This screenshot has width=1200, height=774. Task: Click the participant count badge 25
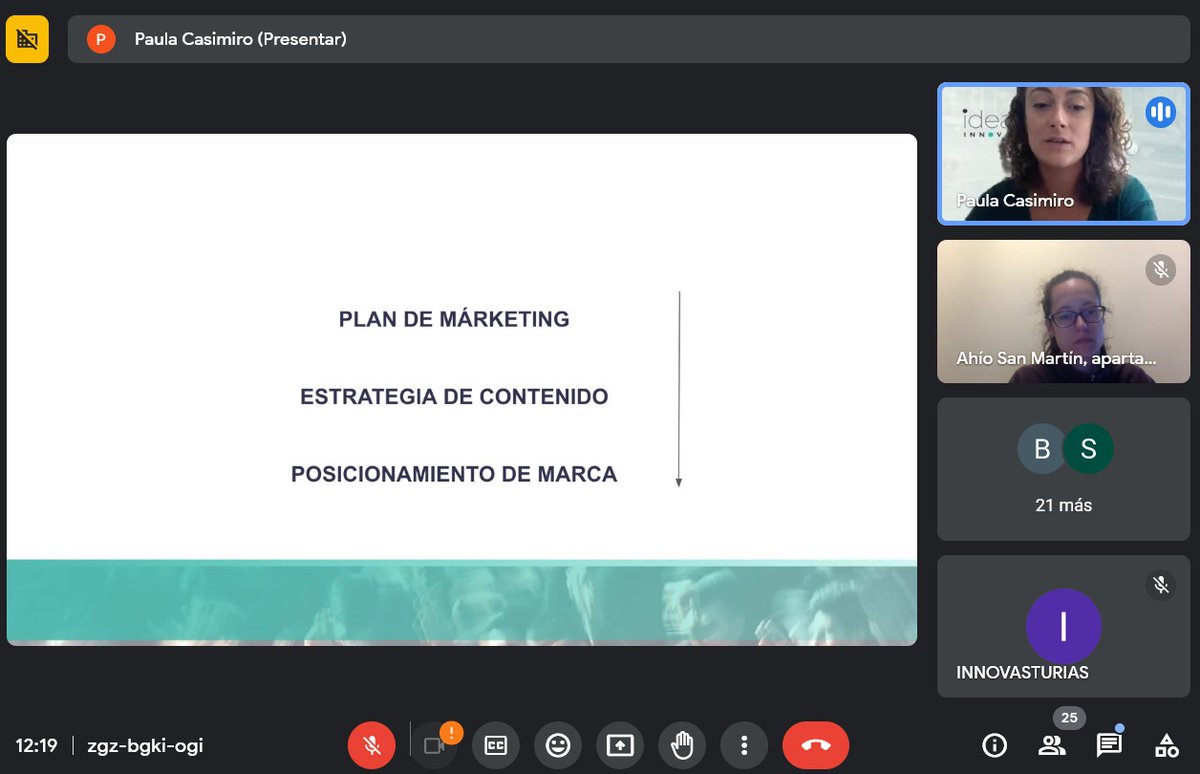coord(1069,718)
